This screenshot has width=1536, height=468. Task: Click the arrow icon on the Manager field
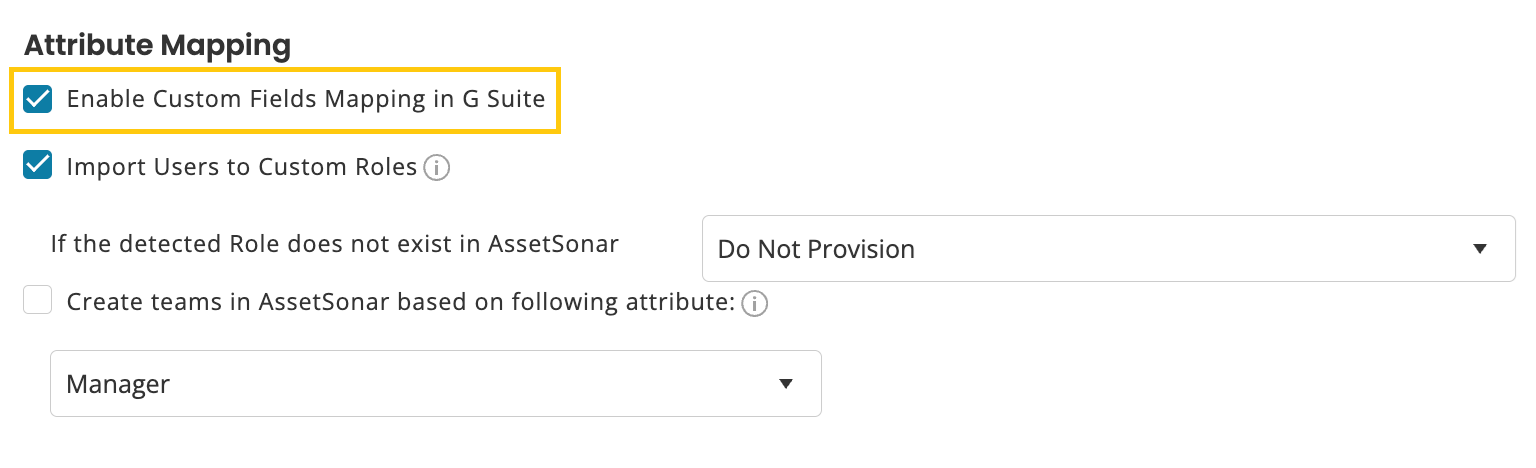pos(786,384)
